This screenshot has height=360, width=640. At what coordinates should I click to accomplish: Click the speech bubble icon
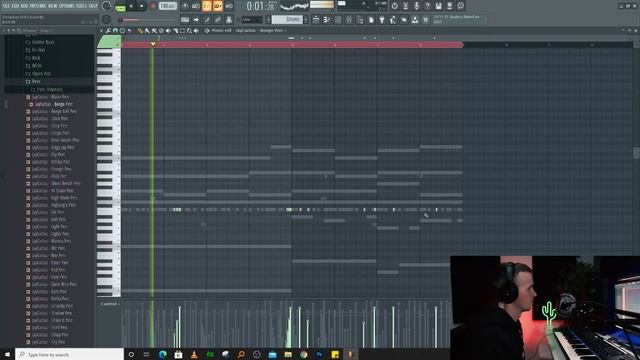tap(460, 6)
